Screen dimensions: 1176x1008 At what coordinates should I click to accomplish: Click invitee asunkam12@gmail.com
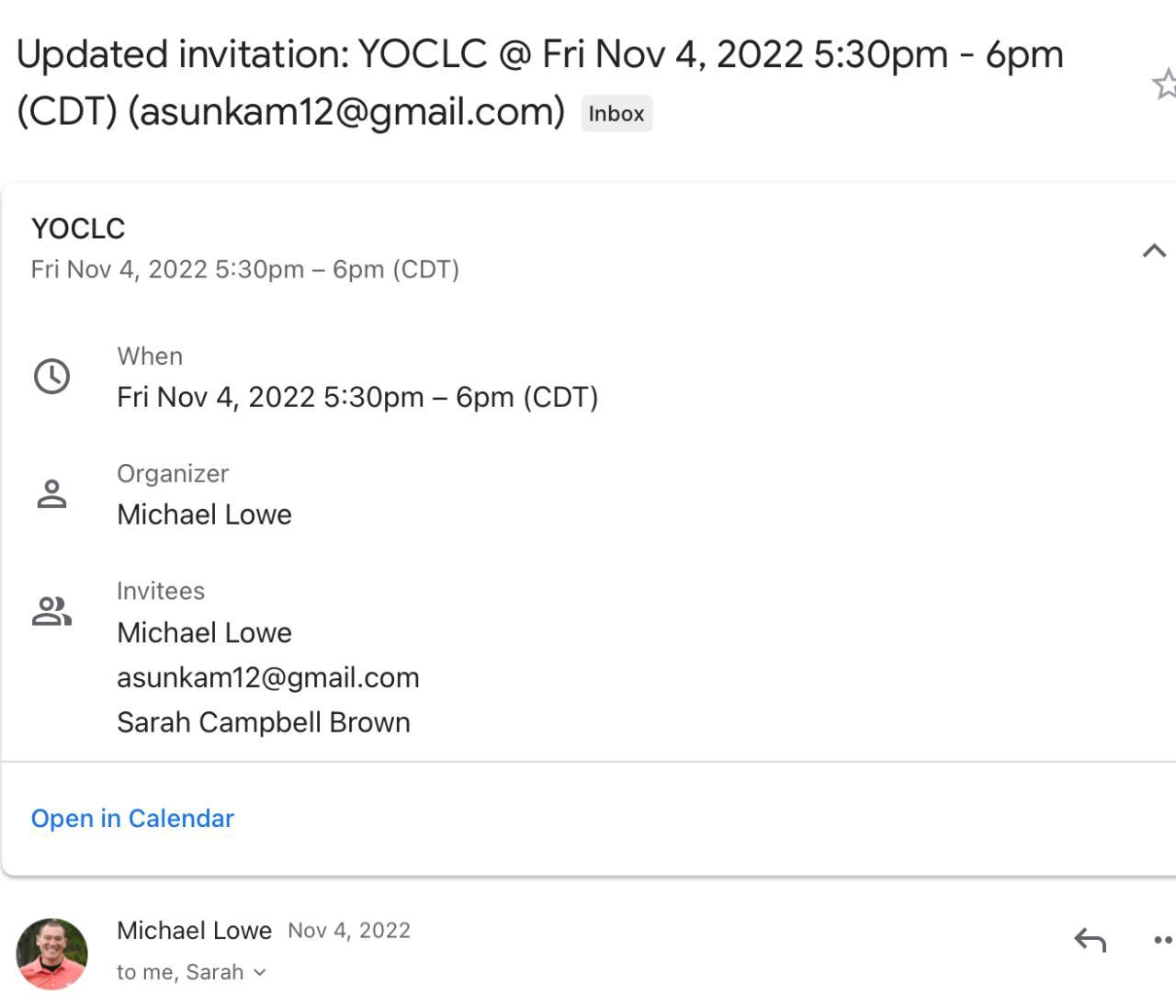(268, 677)
